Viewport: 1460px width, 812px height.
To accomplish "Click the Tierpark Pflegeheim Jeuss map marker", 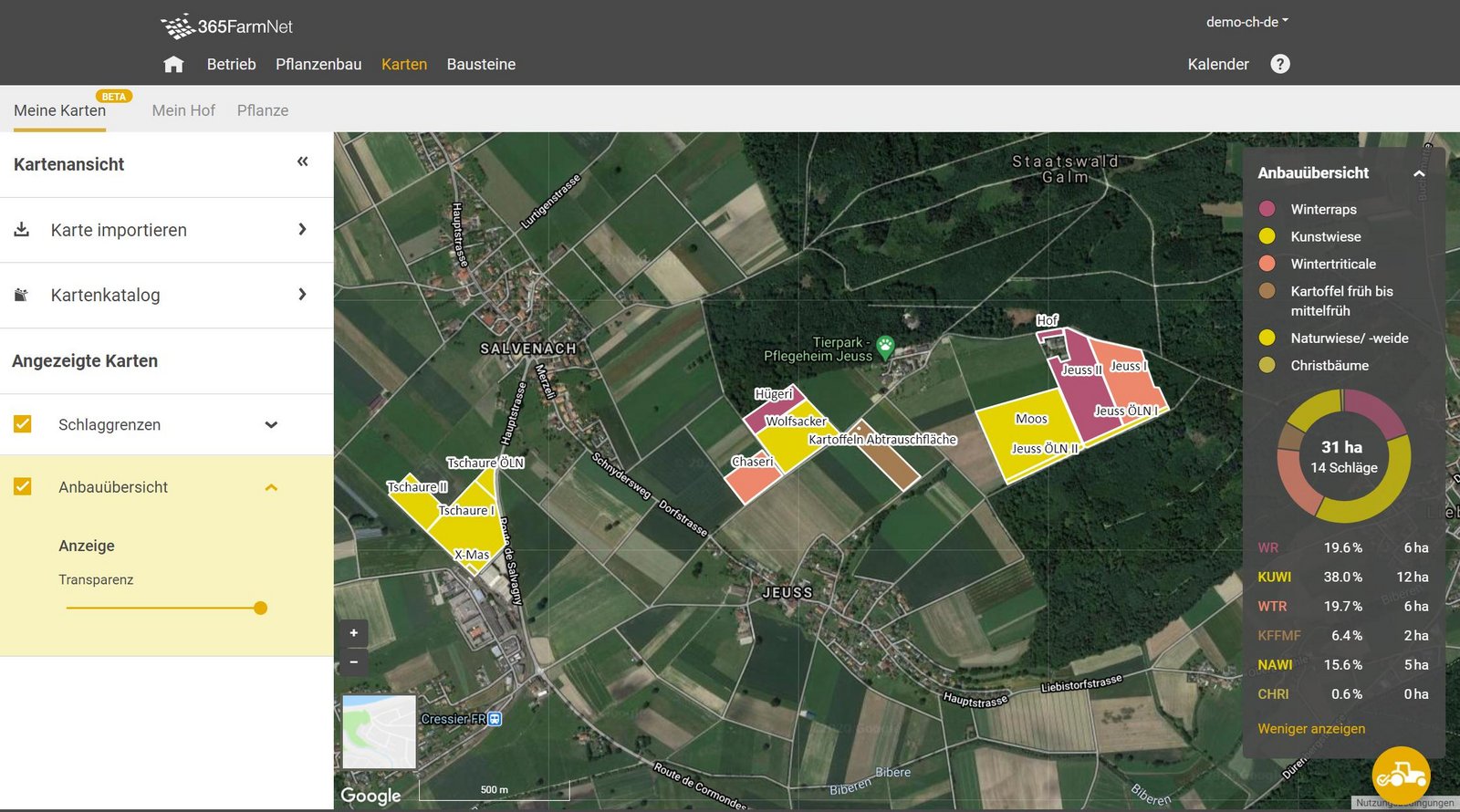I will click(x=885, y=346).
